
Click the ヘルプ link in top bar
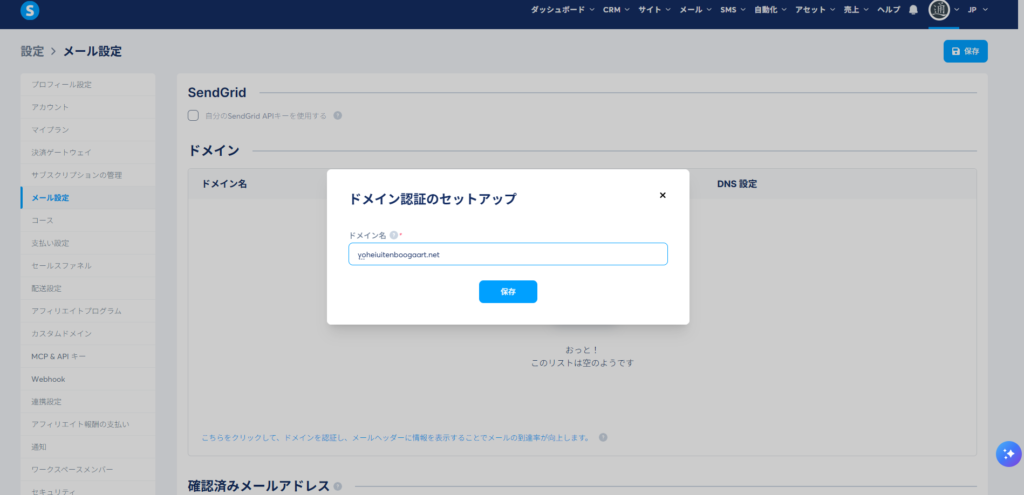[x=889, y=10]
